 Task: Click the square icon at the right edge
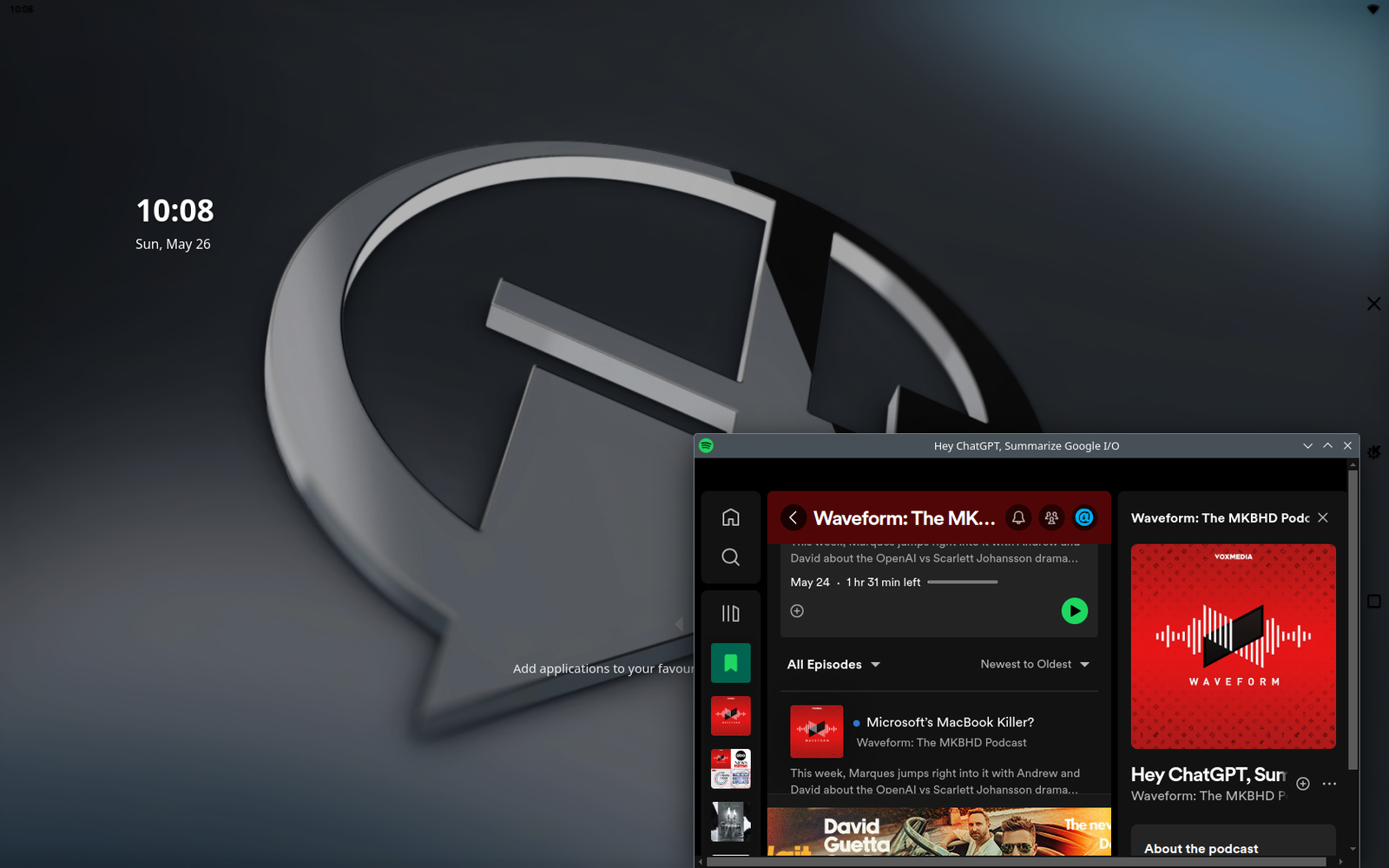pyautogui.click(x=1373, y=601)
